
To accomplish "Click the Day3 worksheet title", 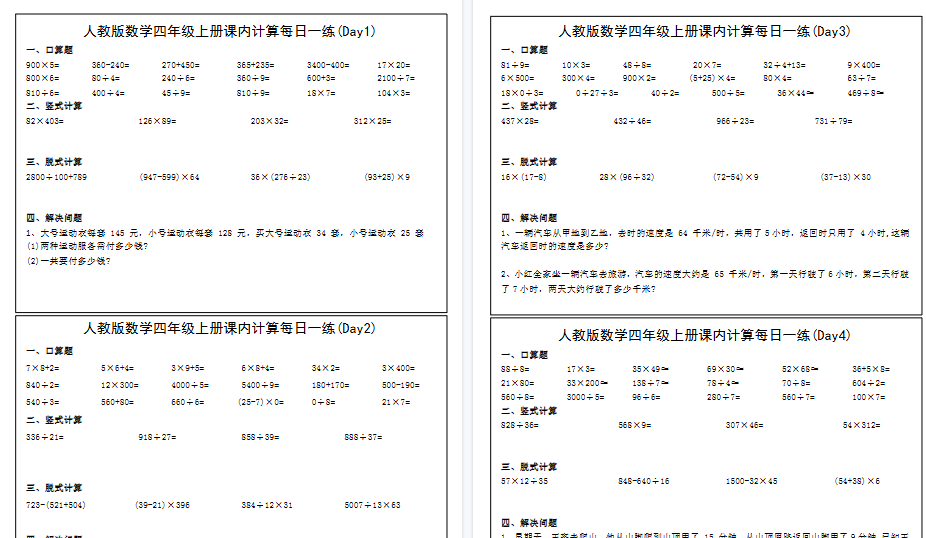I will (x=705, y=31).
